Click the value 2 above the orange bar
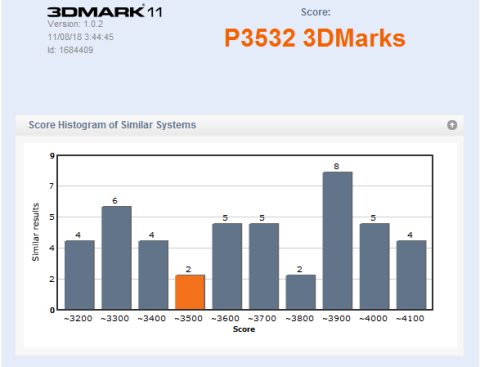 click(188, 269)
